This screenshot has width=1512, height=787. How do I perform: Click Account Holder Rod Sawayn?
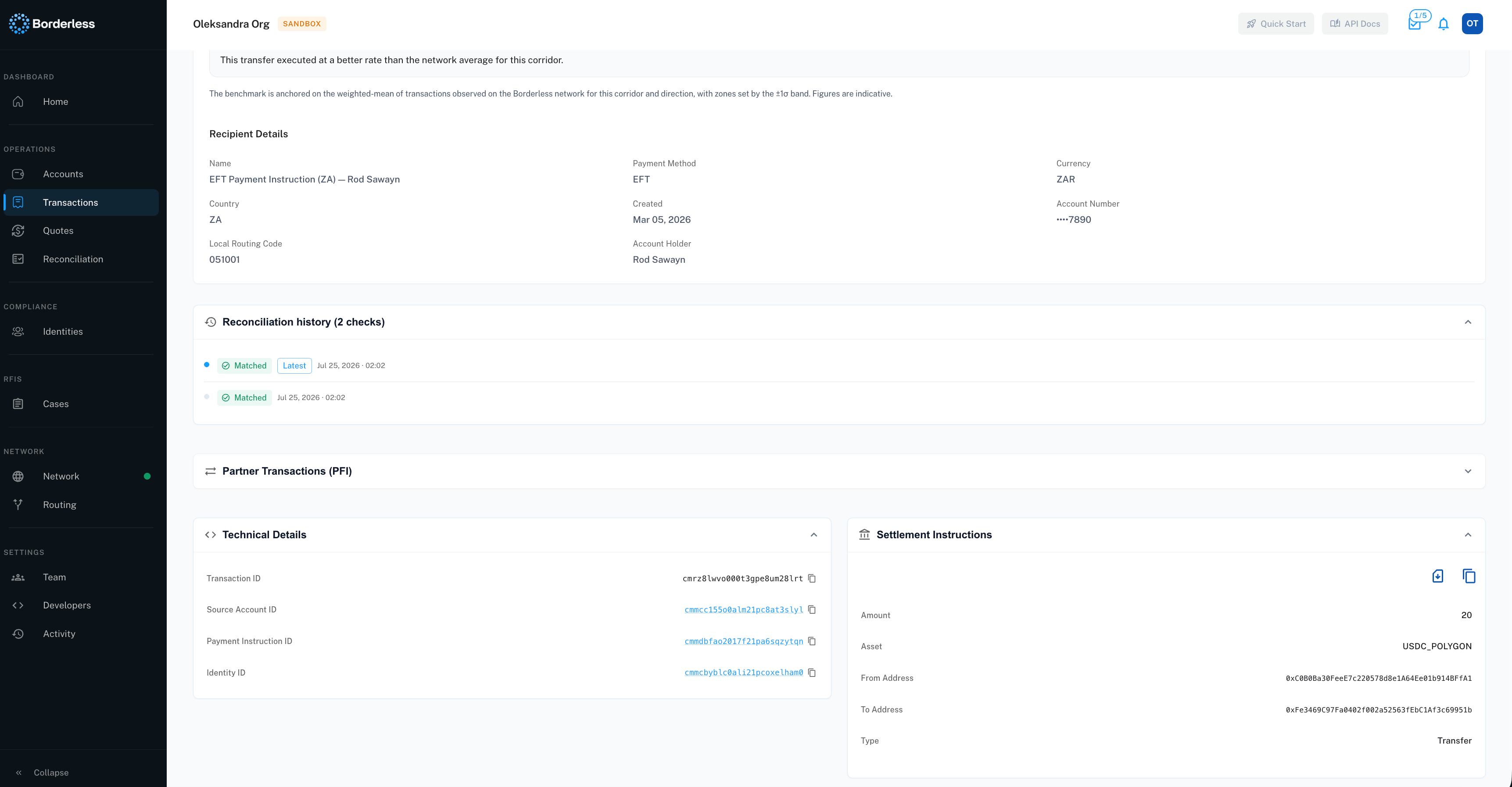pos(659,259)
